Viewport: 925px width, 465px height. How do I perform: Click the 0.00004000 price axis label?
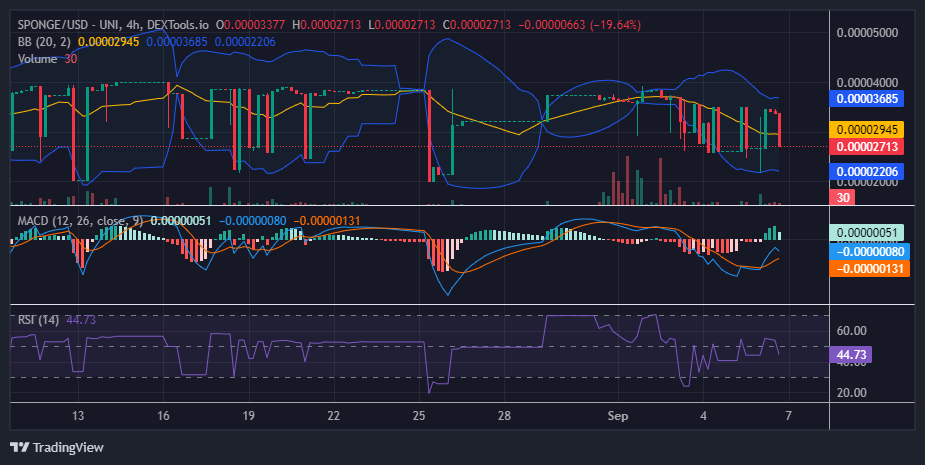tap(867, 83)
